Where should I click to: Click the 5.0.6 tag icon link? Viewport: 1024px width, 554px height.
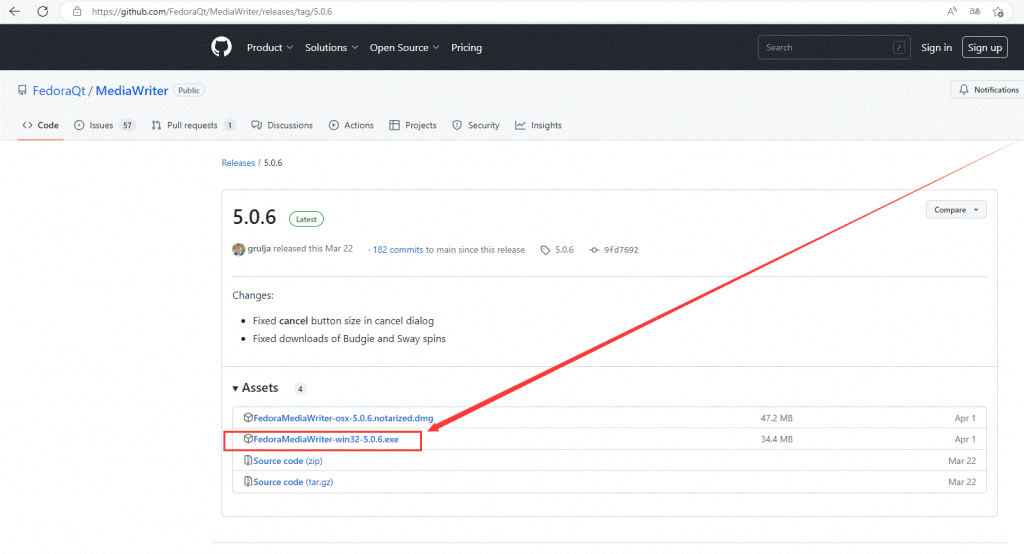(558, 249)
